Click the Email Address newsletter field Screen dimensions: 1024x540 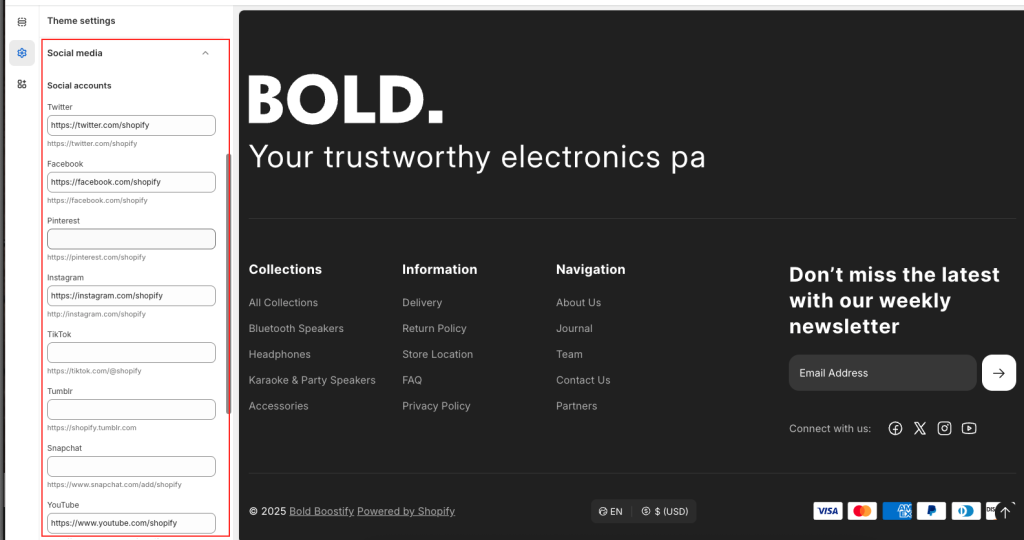click(x=882, y=373)
